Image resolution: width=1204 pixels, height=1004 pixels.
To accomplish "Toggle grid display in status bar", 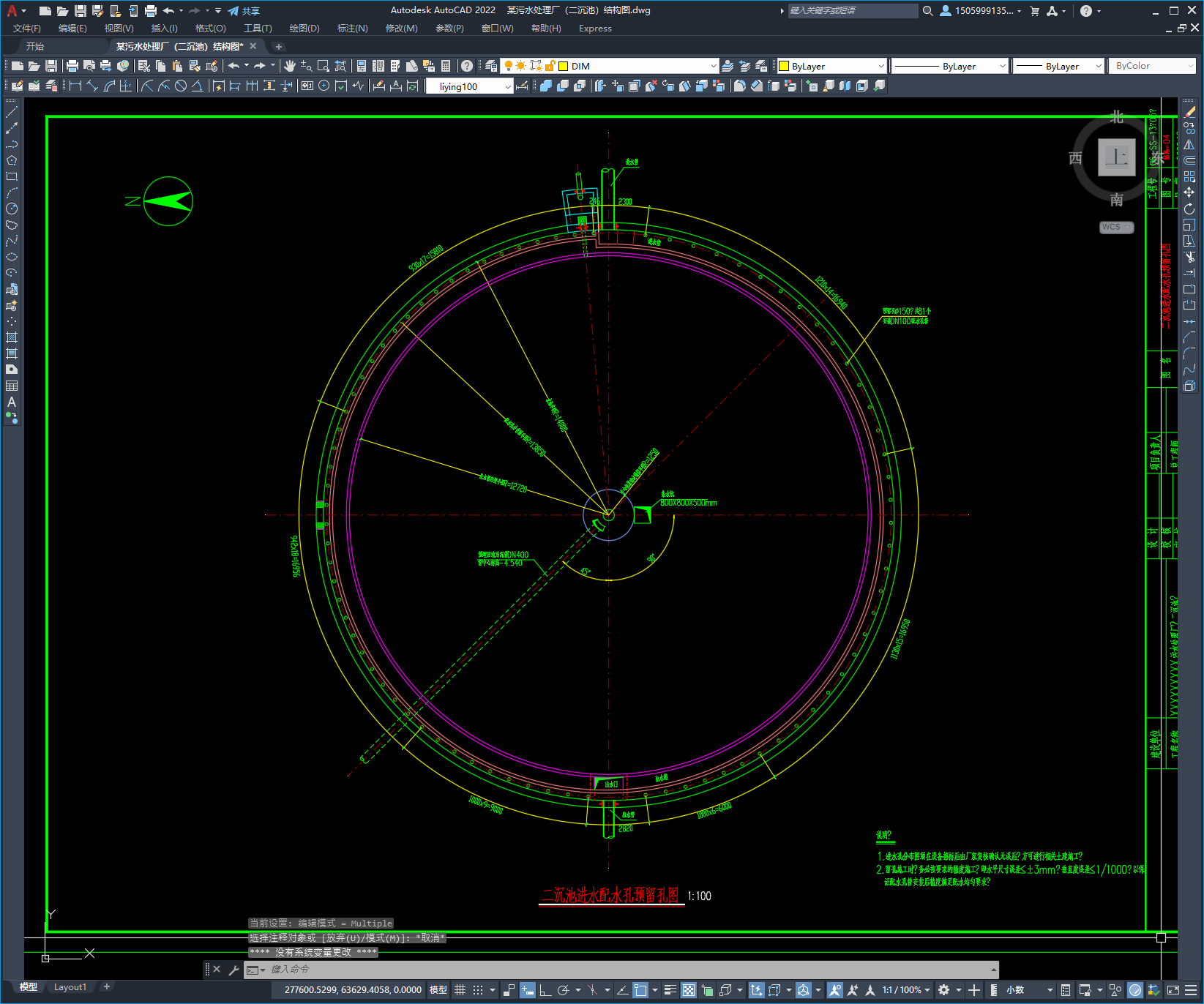I will [x=460, y=990].
